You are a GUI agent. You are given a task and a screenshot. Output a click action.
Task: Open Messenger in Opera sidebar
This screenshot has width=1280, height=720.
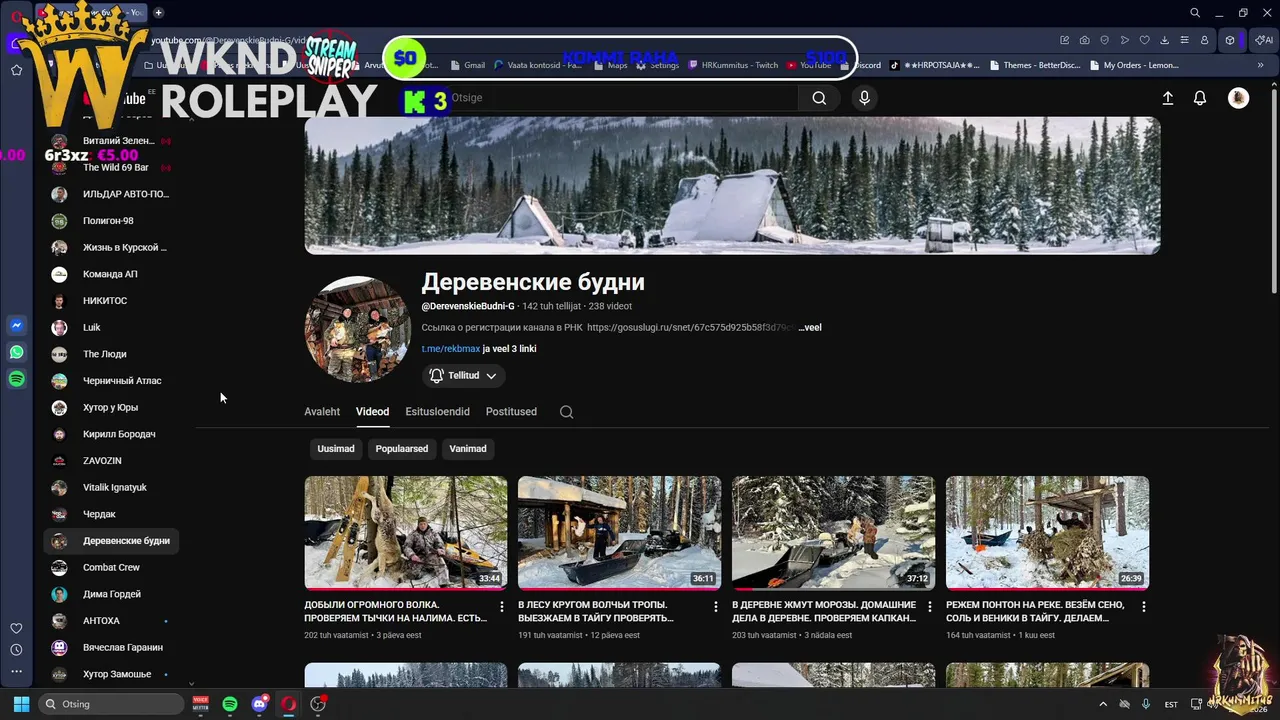pyautogui.click(x=16, y=326)
